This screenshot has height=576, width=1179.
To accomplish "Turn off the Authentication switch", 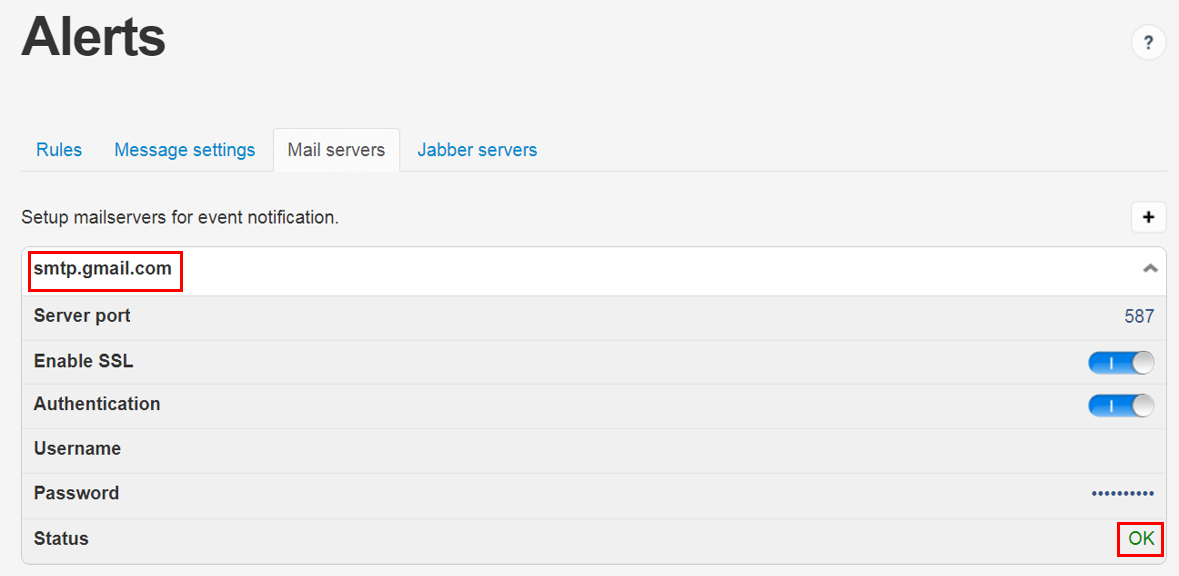I will (x=1120, y=405).
